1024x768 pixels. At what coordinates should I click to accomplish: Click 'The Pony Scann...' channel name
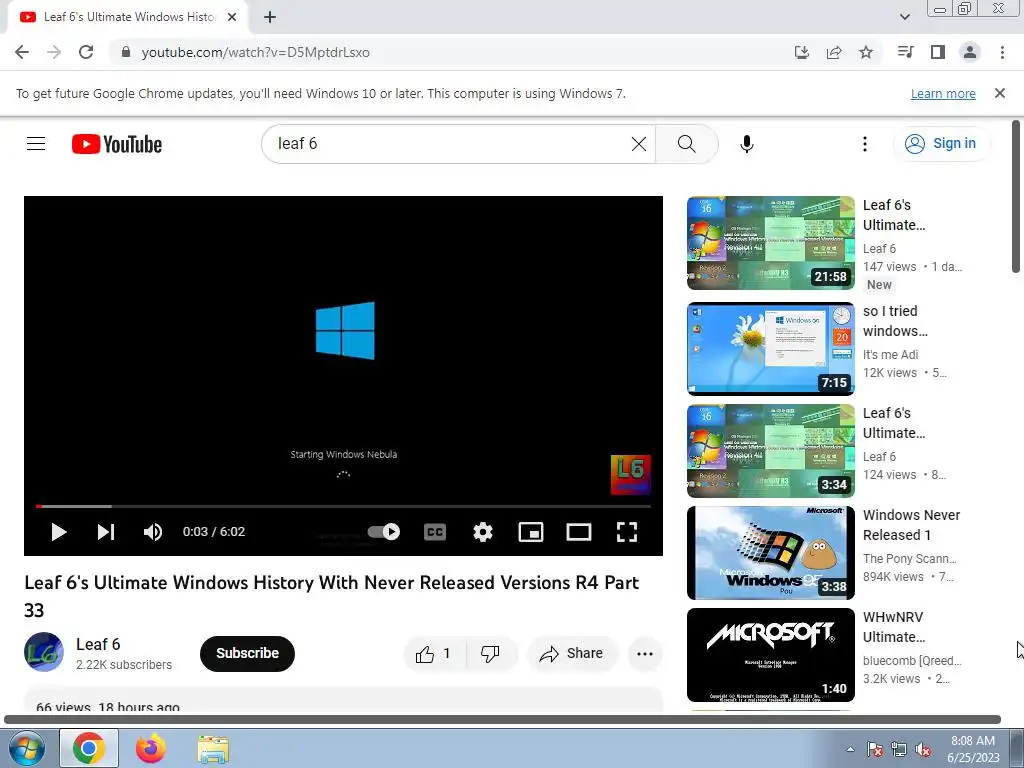click(910, 558)
